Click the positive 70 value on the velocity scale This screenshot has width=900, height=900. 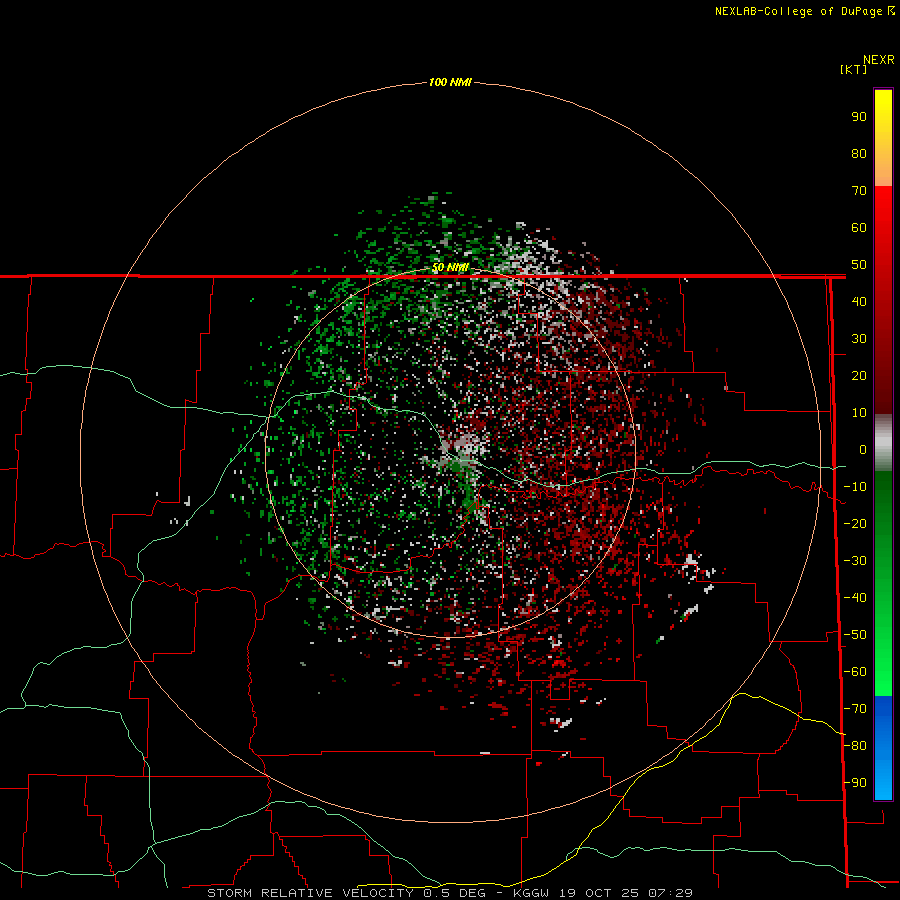point(859,191)
